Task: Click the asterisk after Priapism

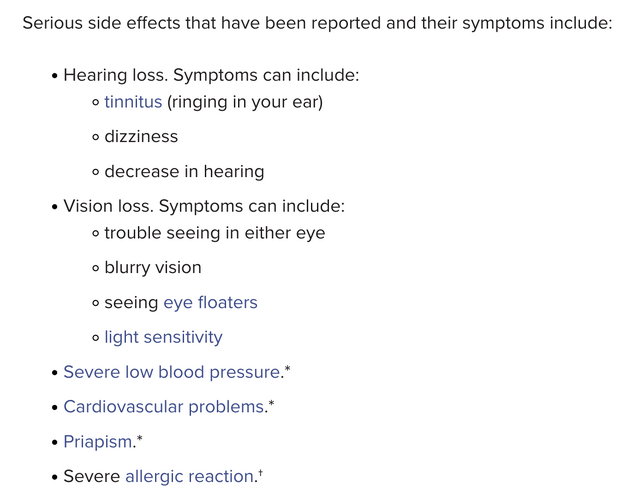Action: (x=140, y=438)
